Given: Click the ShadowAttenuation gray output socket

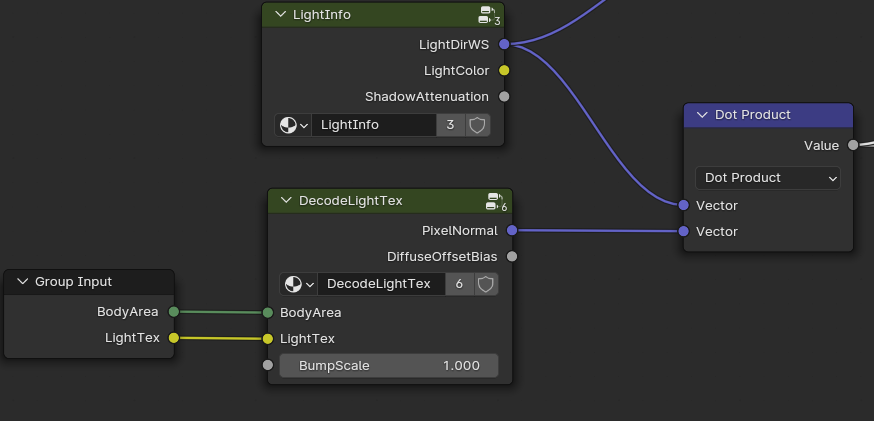Looking at the screenshot, I should [x=504, y=97].
